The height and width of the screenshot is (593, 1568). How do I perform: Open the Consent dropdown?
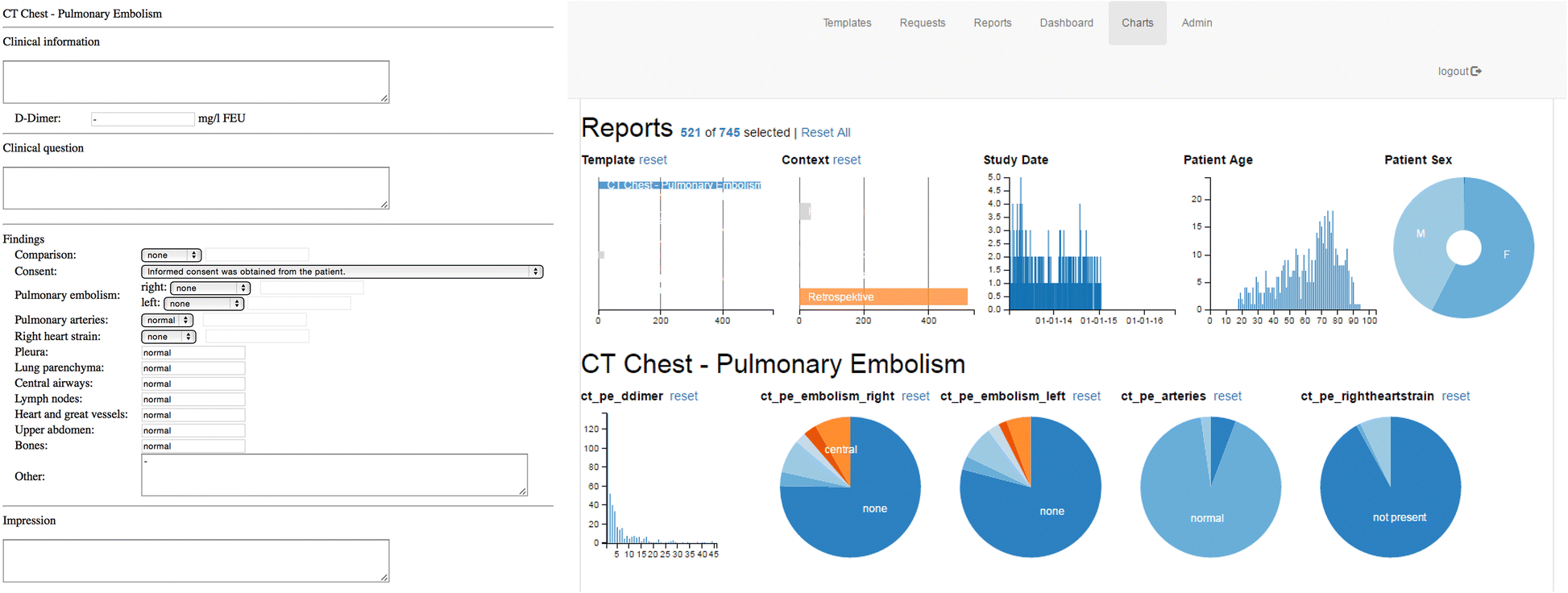point(342,272)
